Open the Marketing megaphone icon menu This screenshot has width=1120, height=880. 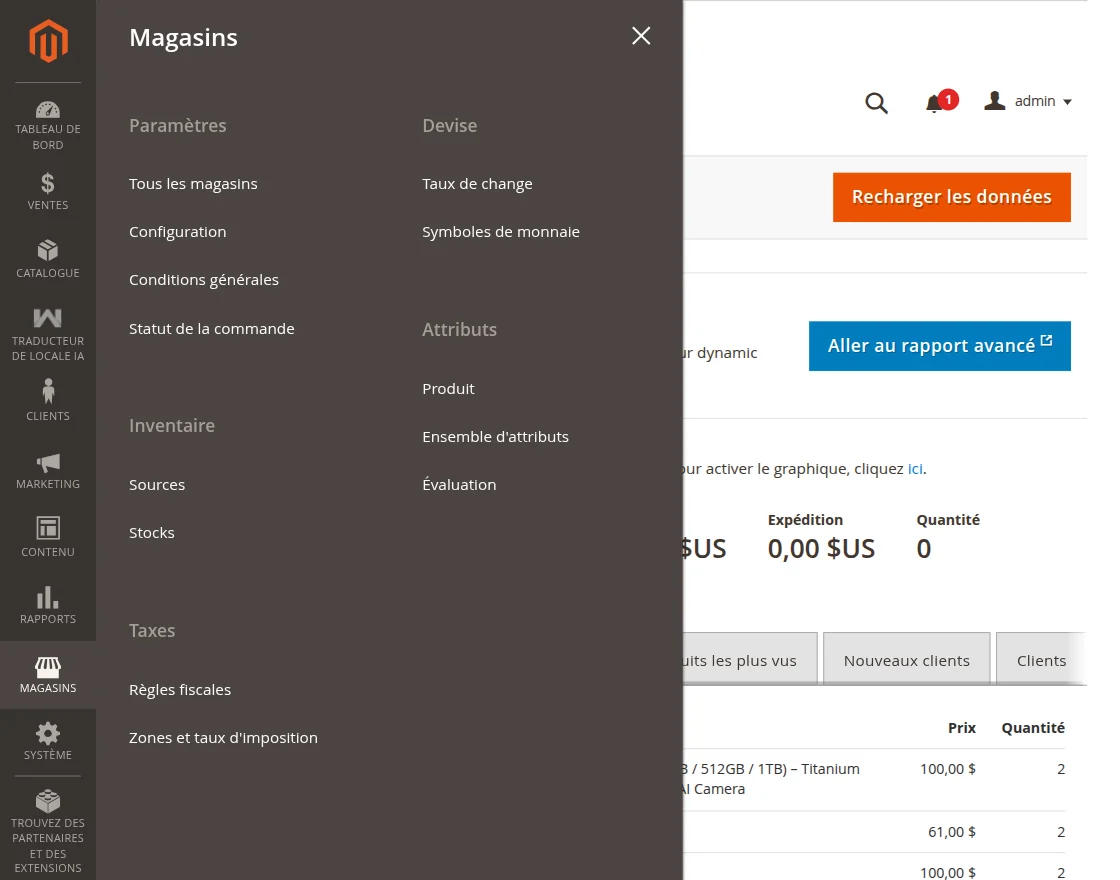pos(48,463)
